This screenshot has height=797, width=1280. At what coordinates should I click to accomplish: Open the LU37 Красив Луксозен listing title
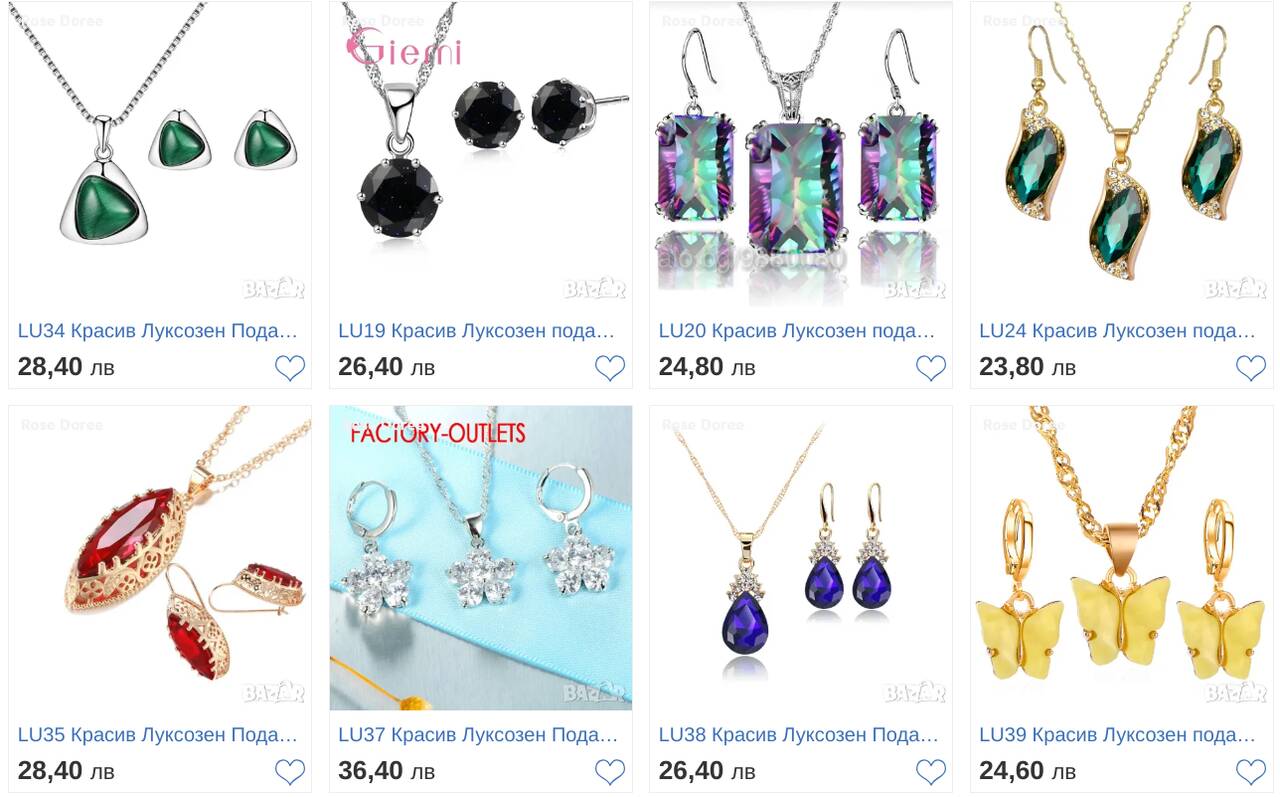pos(478,735)
